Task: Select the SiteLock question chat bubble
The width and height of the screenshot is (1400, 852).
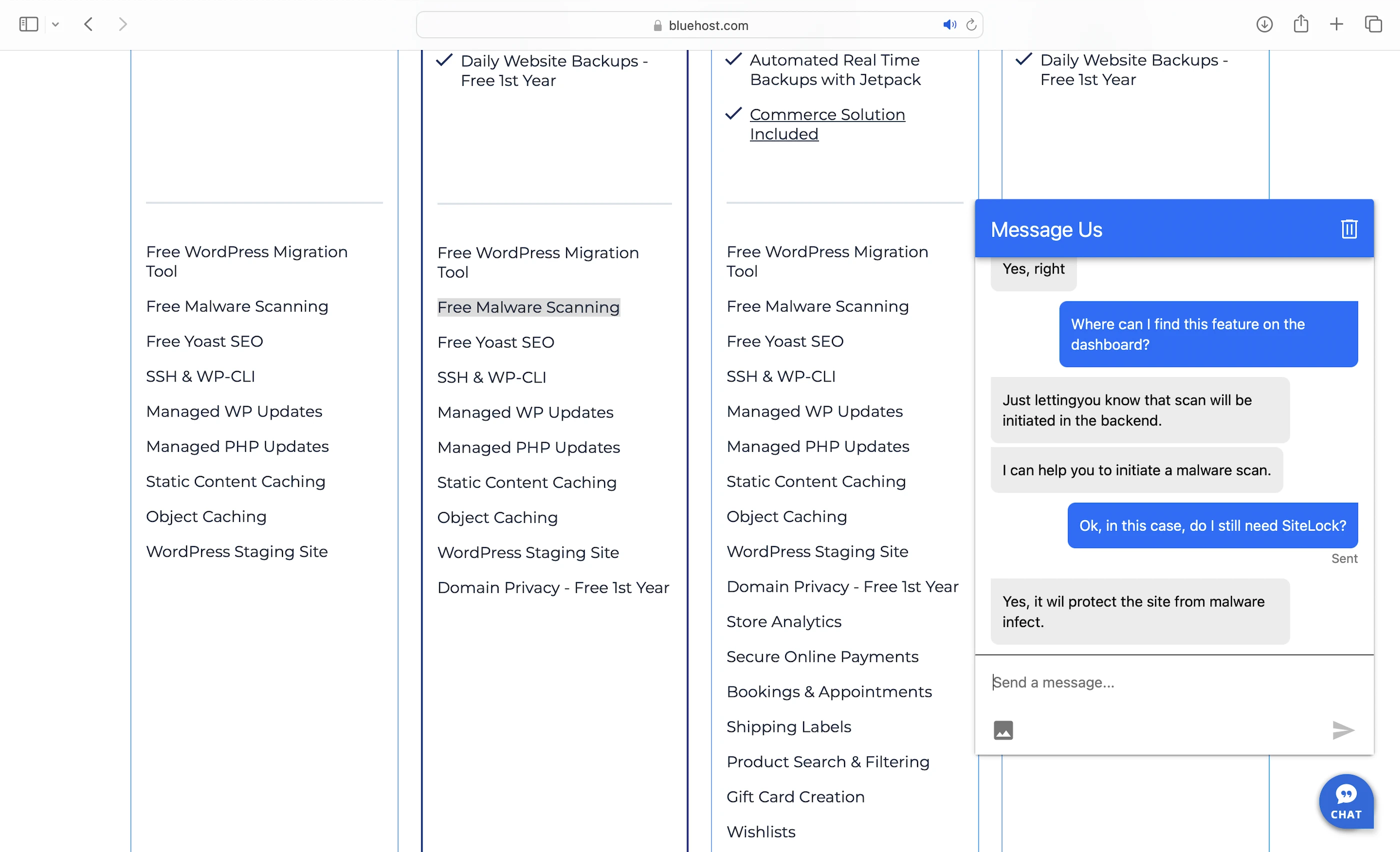Action: [x=1212, y=525]
